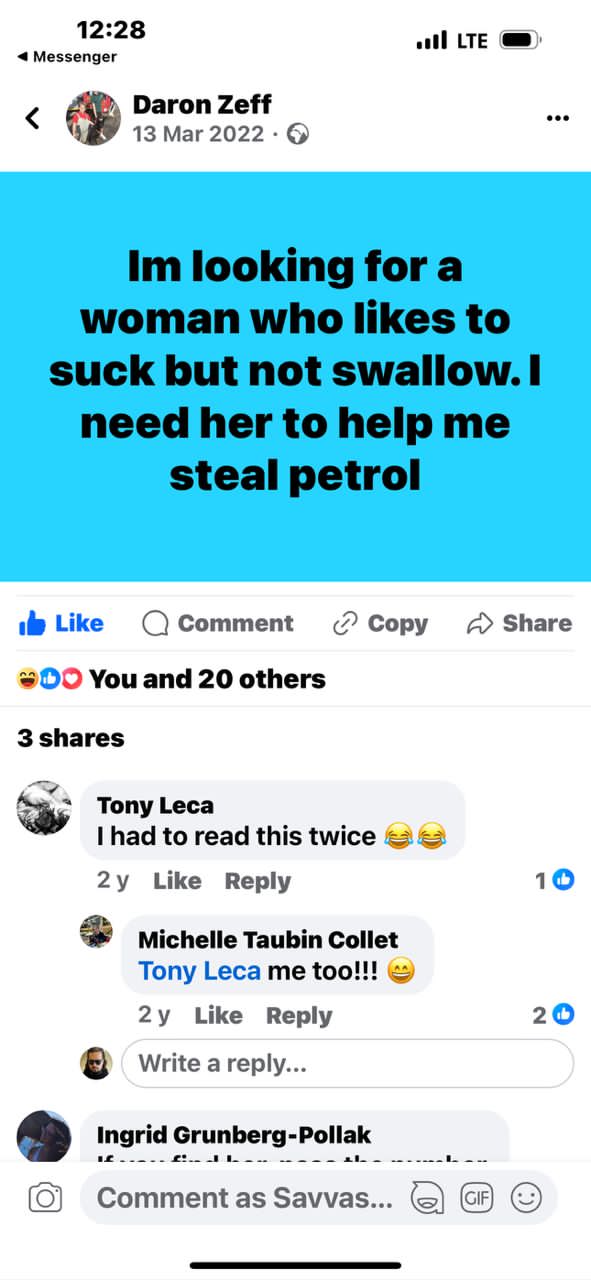591x1280 pixels.
Task: Open the three-dot post options menu
Action: 558,119
